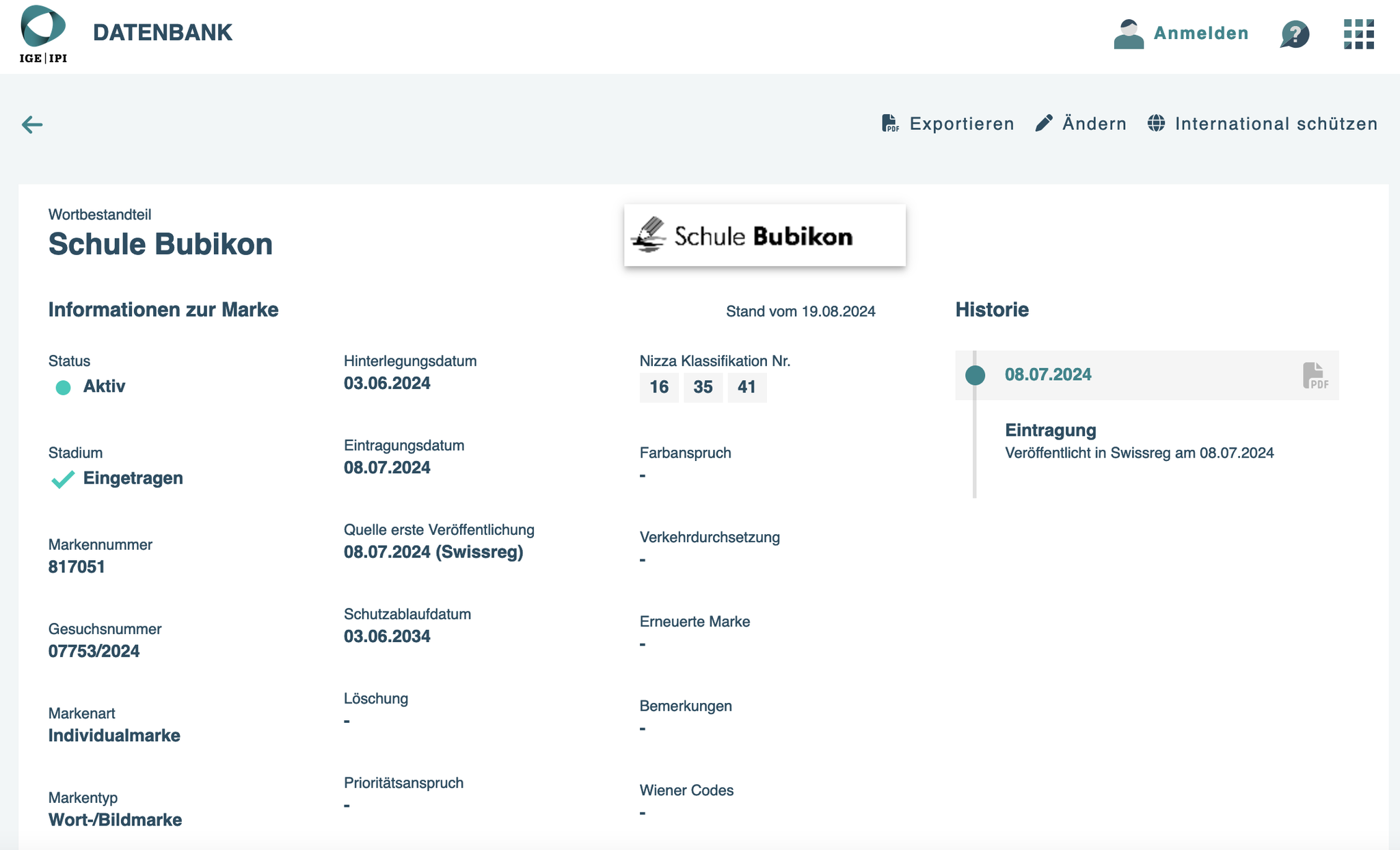Select Nizza class 41 chip
This screenshot has height=850, width=1400.
pos(746,387)
